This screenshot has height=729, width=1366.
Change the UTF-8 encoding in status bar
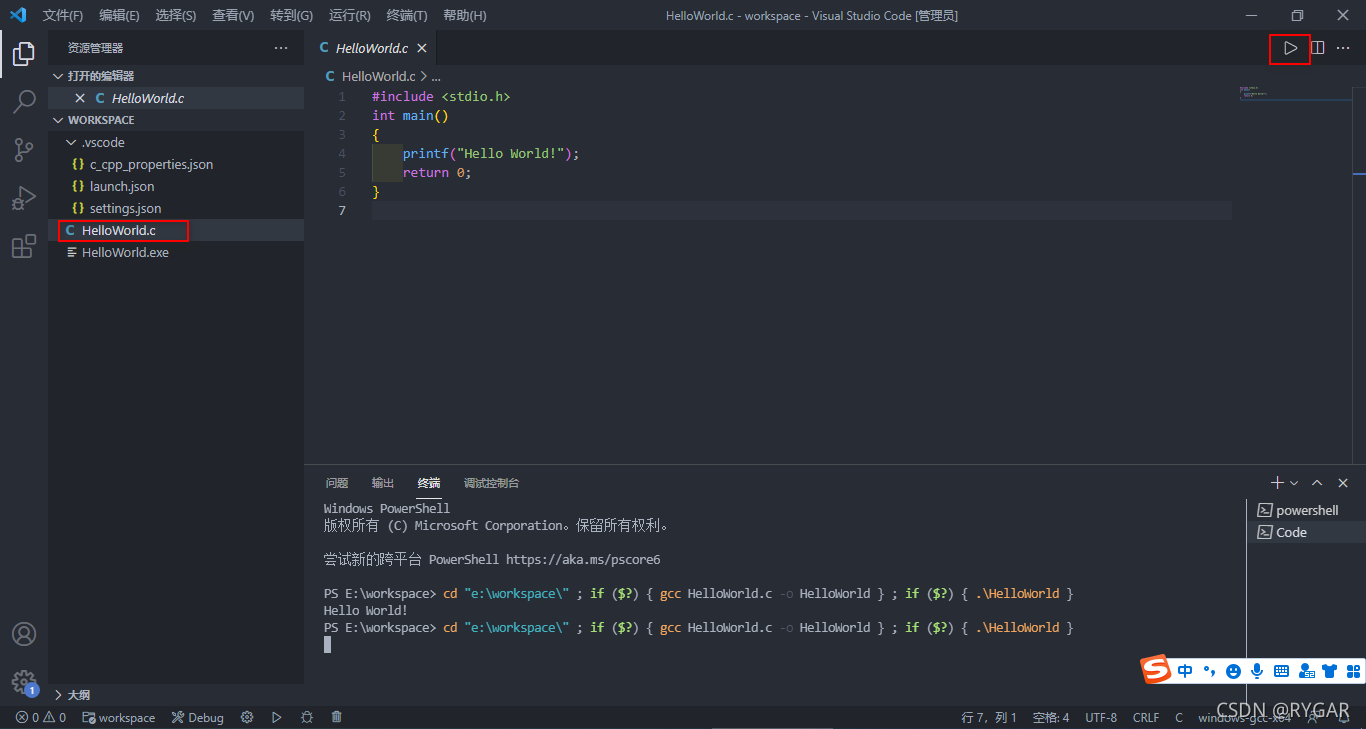[1101, 717]
